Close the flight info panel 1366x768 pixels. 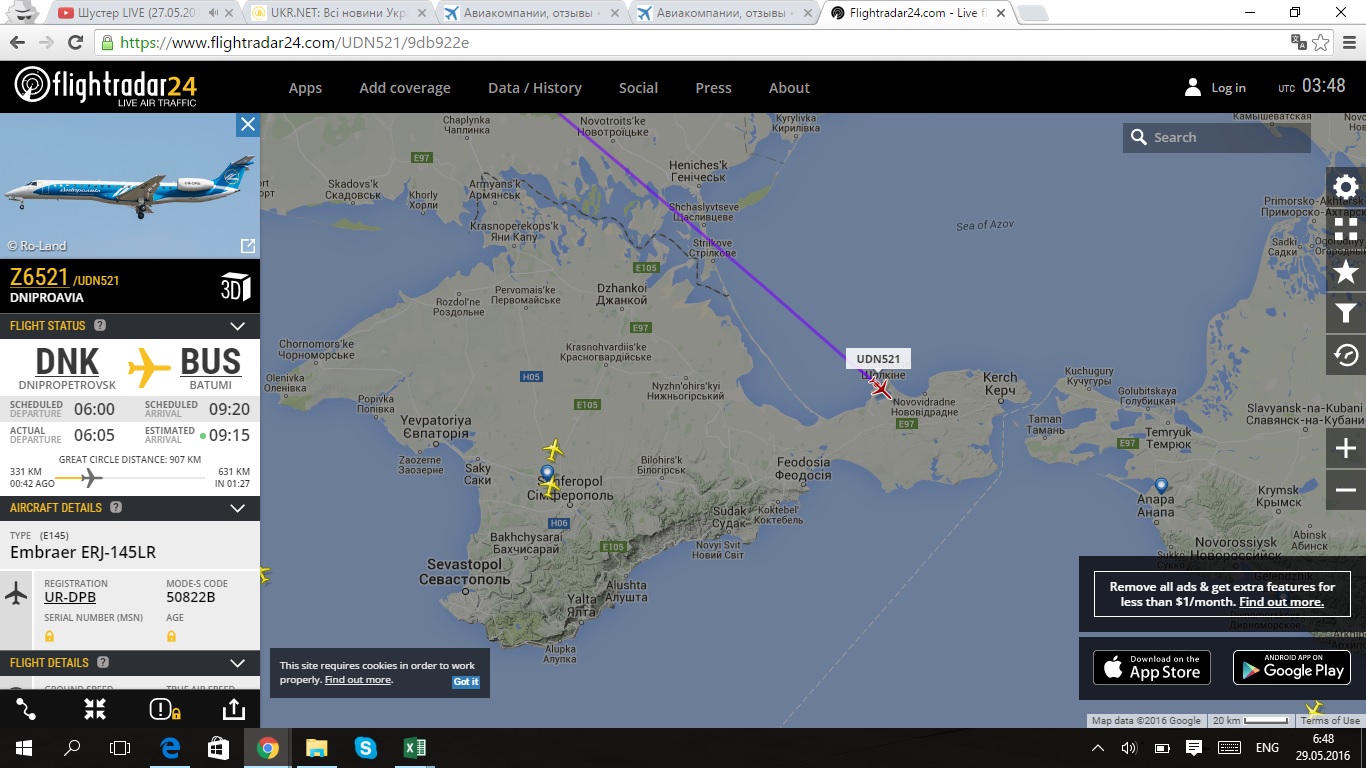coord(248,124)
